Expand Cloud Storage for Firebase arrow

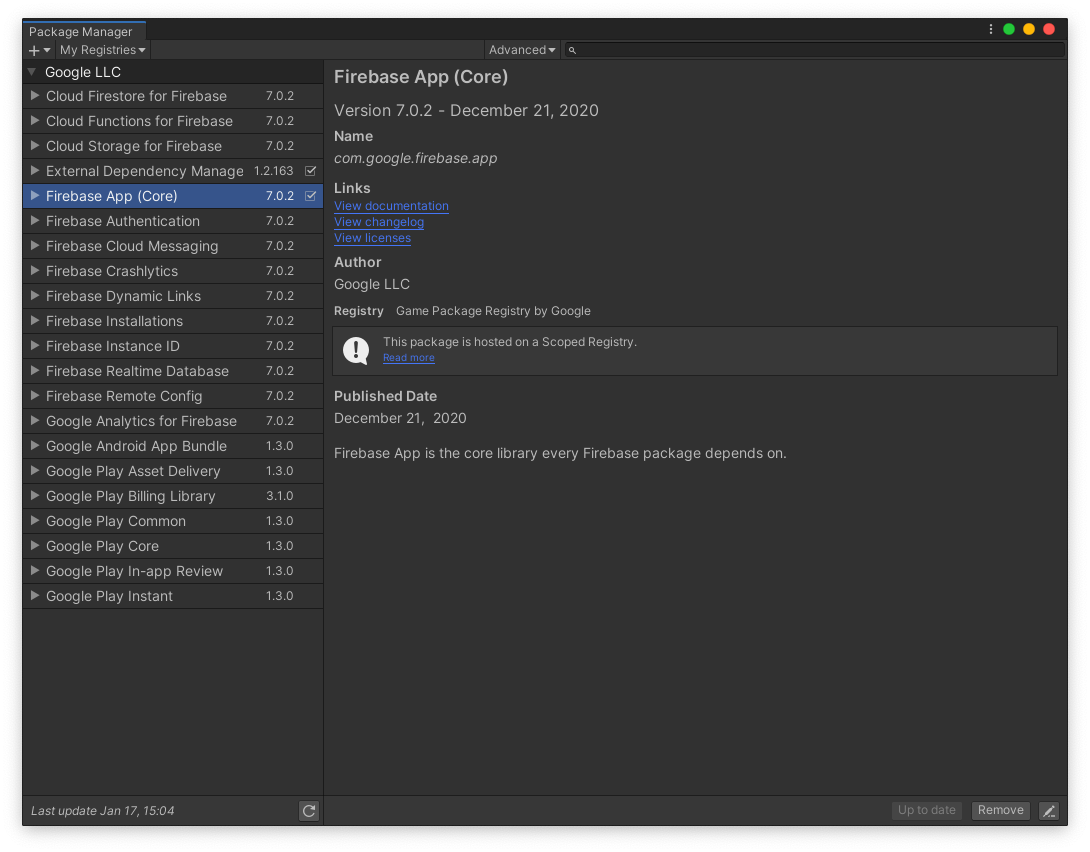(34, 146)
